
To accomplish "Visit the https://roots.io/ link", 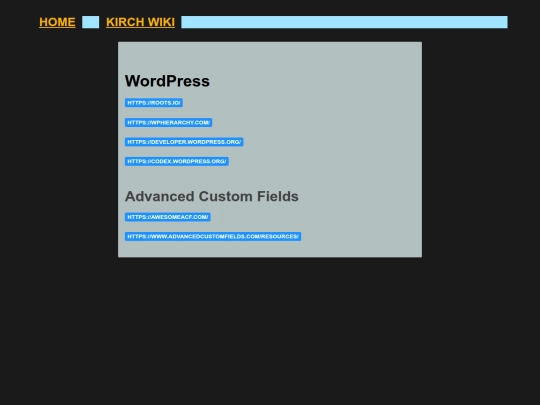I will (154, 103).
